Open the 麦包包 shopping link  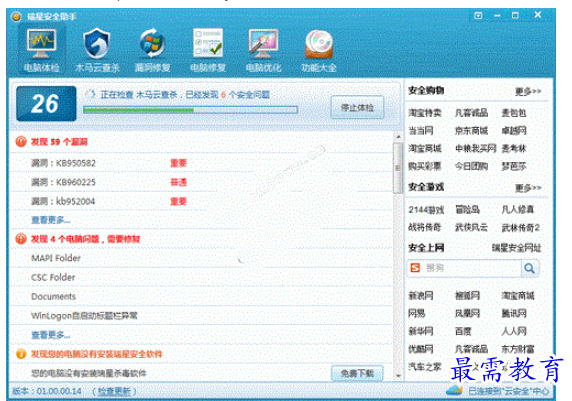coord(514,113)
